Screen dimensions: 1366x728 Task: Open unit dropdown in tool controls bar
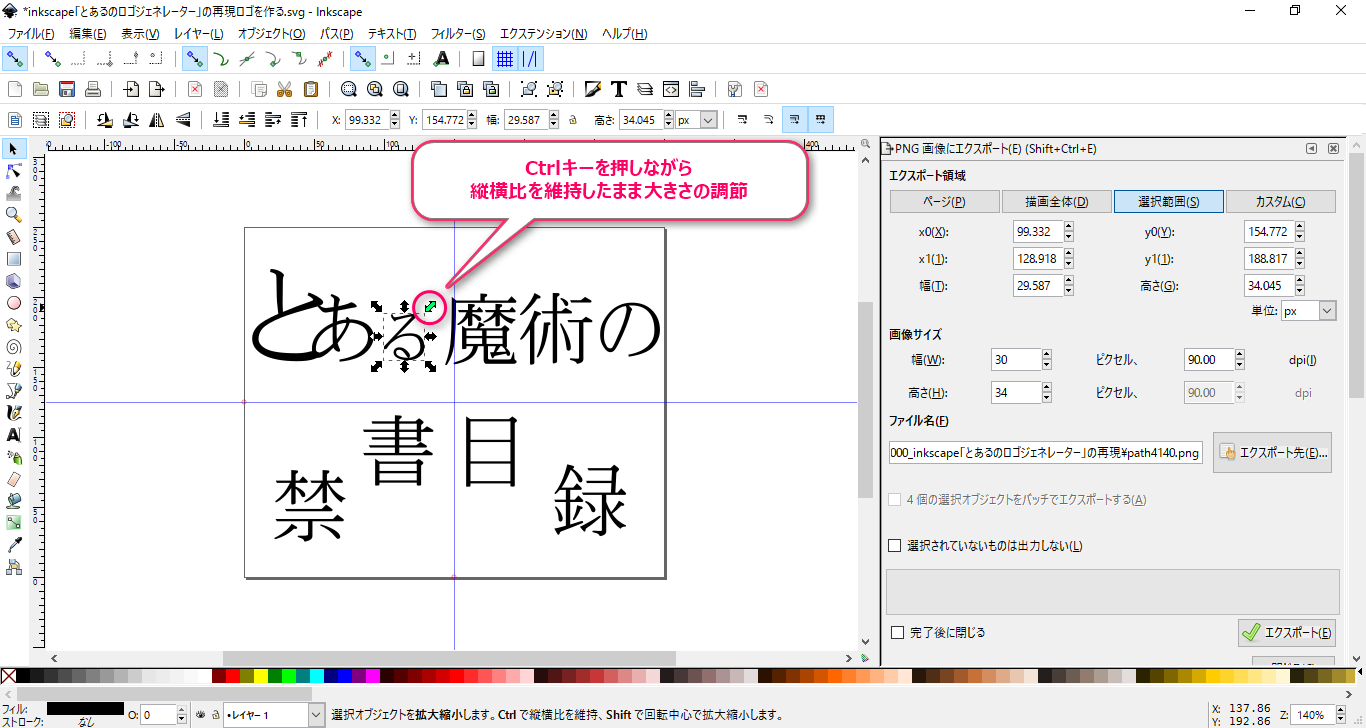click(x=708, y=120)
